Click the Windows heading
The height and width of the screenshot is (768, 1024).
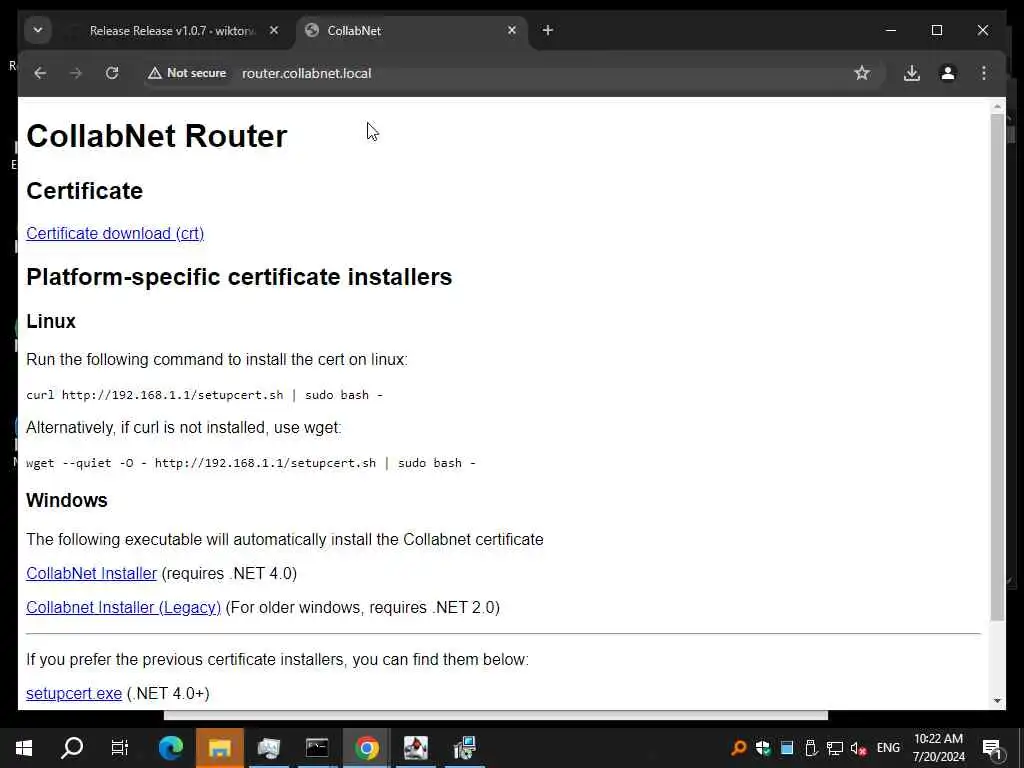67,500
